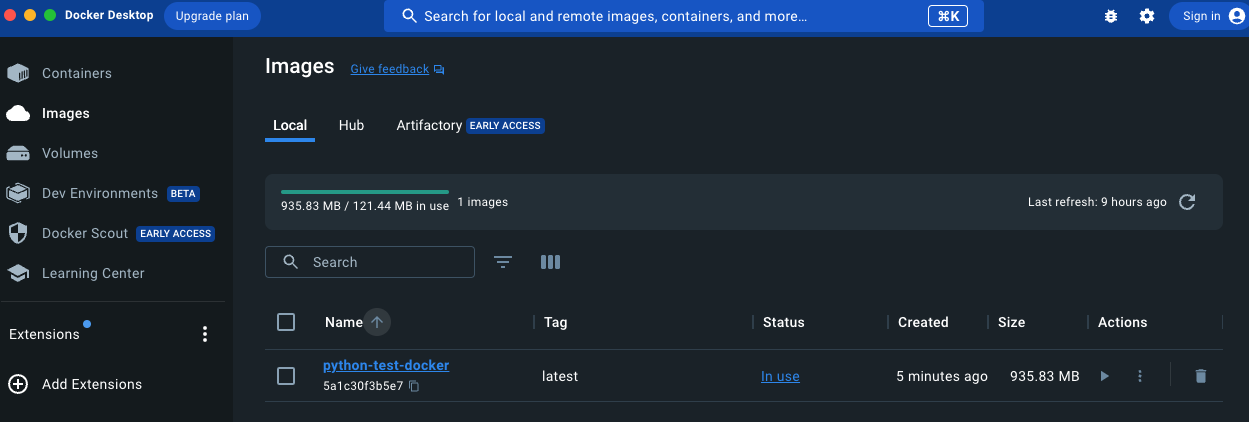The width and height of the screenshot is (1249, 422).
Task: Click the feedback chat icon beside Give feedback
Action: pyautogui.click(x=439, y=70)
